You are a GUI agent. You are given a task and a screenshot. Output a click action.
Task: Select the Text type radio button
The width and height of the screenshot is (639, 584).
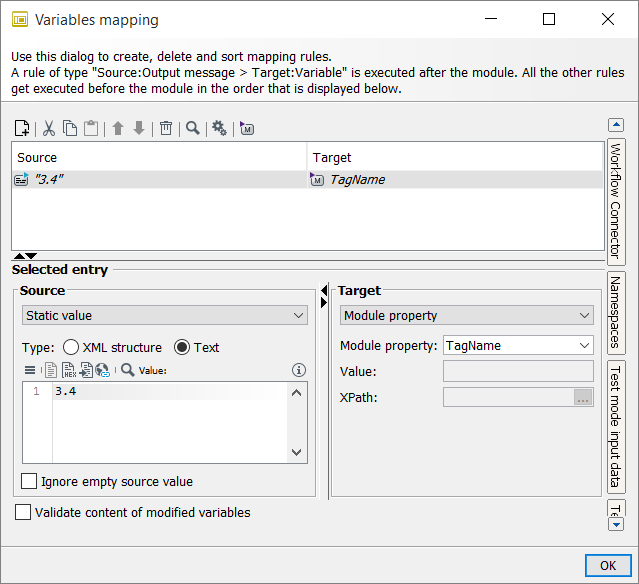[x=182, y=347]
